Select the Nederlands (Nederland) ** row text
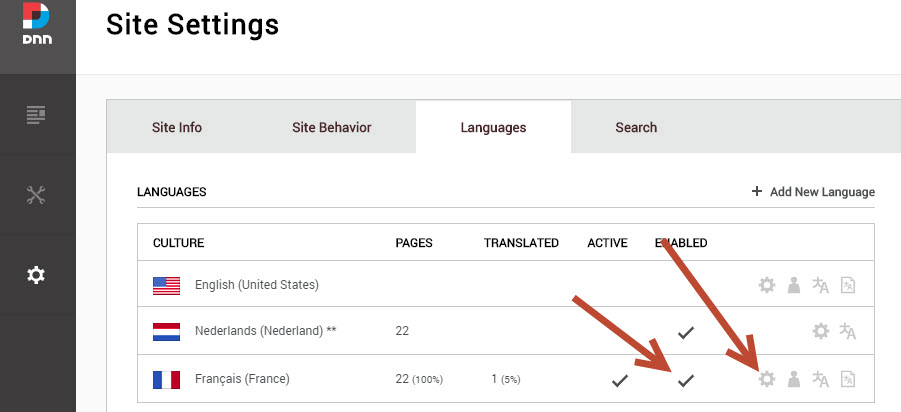Viewport: 901px width, 412px height. 265,331
